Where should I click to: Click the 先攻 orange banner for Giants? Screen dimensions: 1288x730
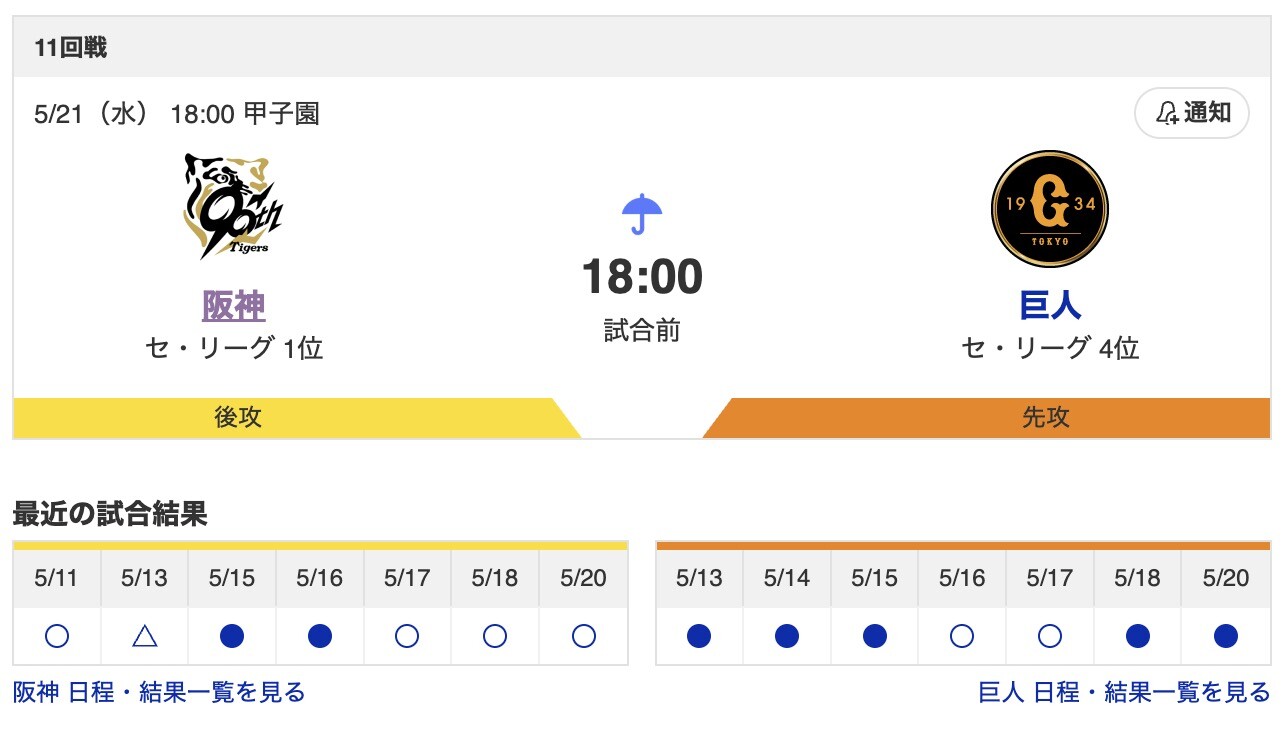pyautogui.click(x=1048, y=417)
